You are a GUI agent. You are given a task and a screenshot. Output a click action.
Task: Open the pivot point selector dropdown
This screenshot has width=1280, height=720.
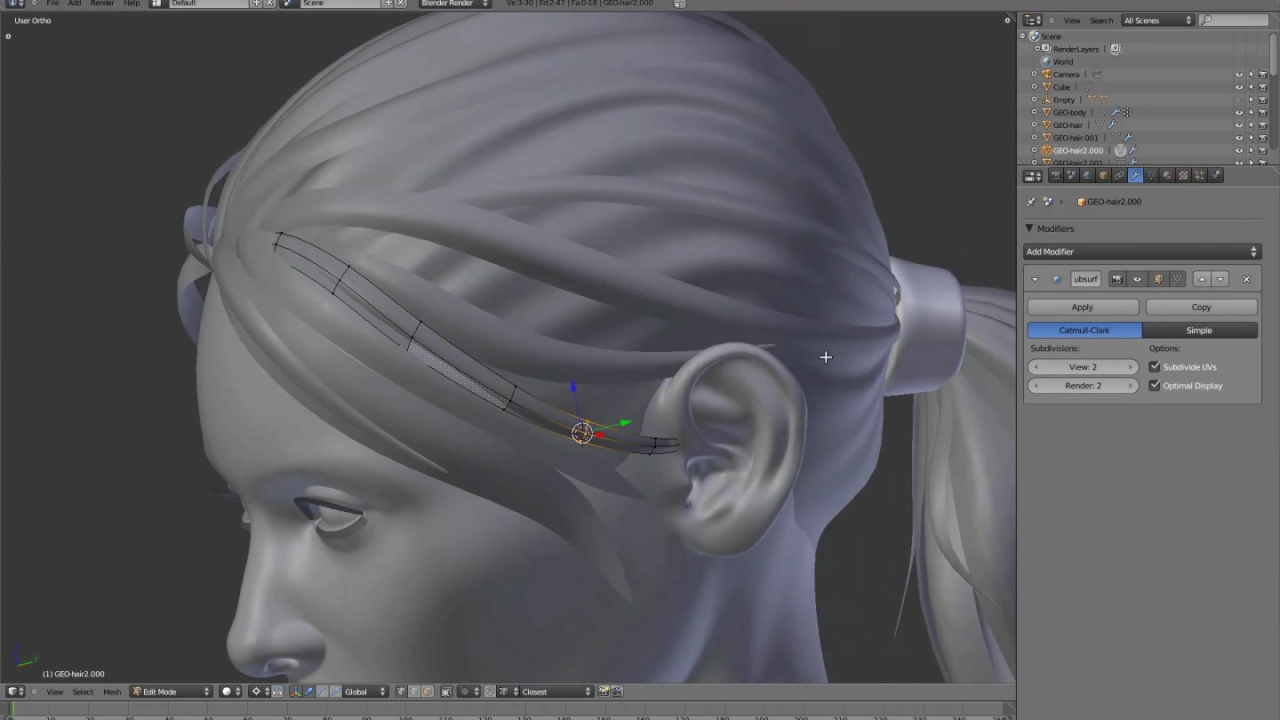pos(259,691)
